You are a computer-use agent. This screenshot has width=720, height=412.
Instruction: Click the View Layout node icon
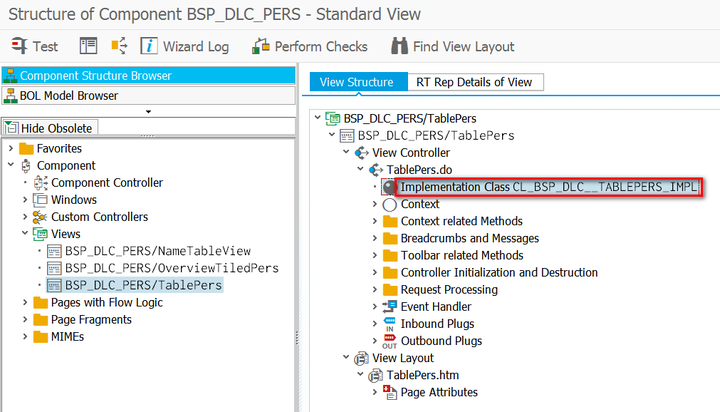click(x=361, y=358)
